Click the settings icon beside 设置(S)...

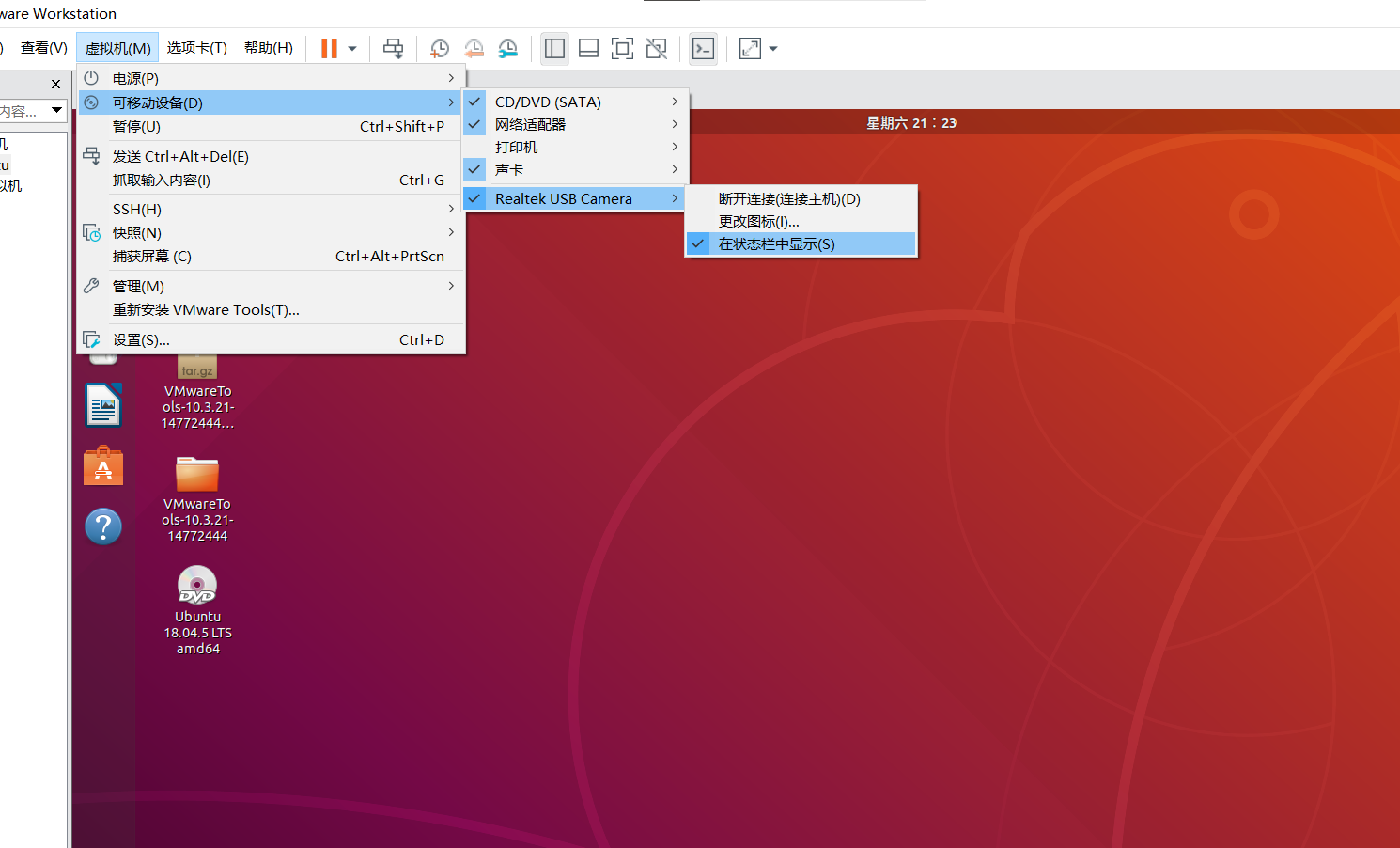coord(91,339)
